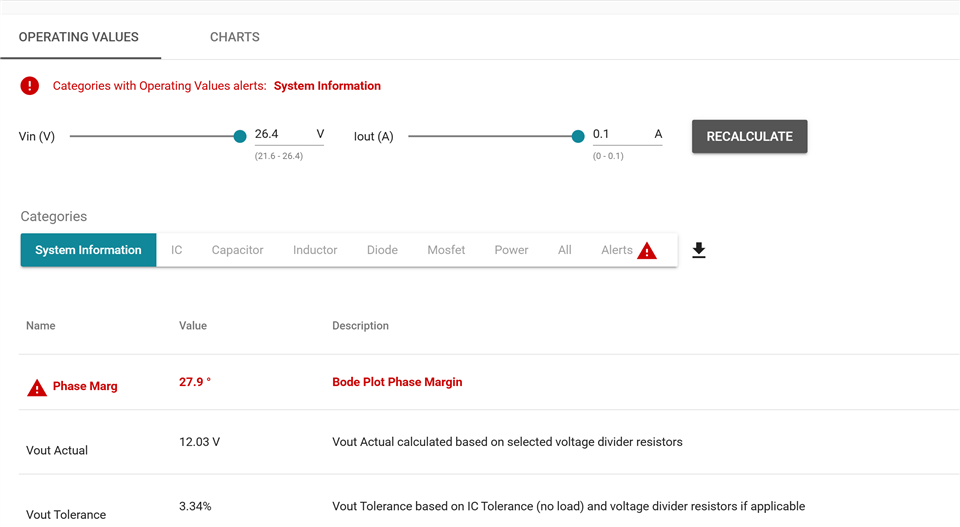The height and width of the screenshot is (527, 960).
Task: Click the download icon next to categories
Action: tap(699, 250)
